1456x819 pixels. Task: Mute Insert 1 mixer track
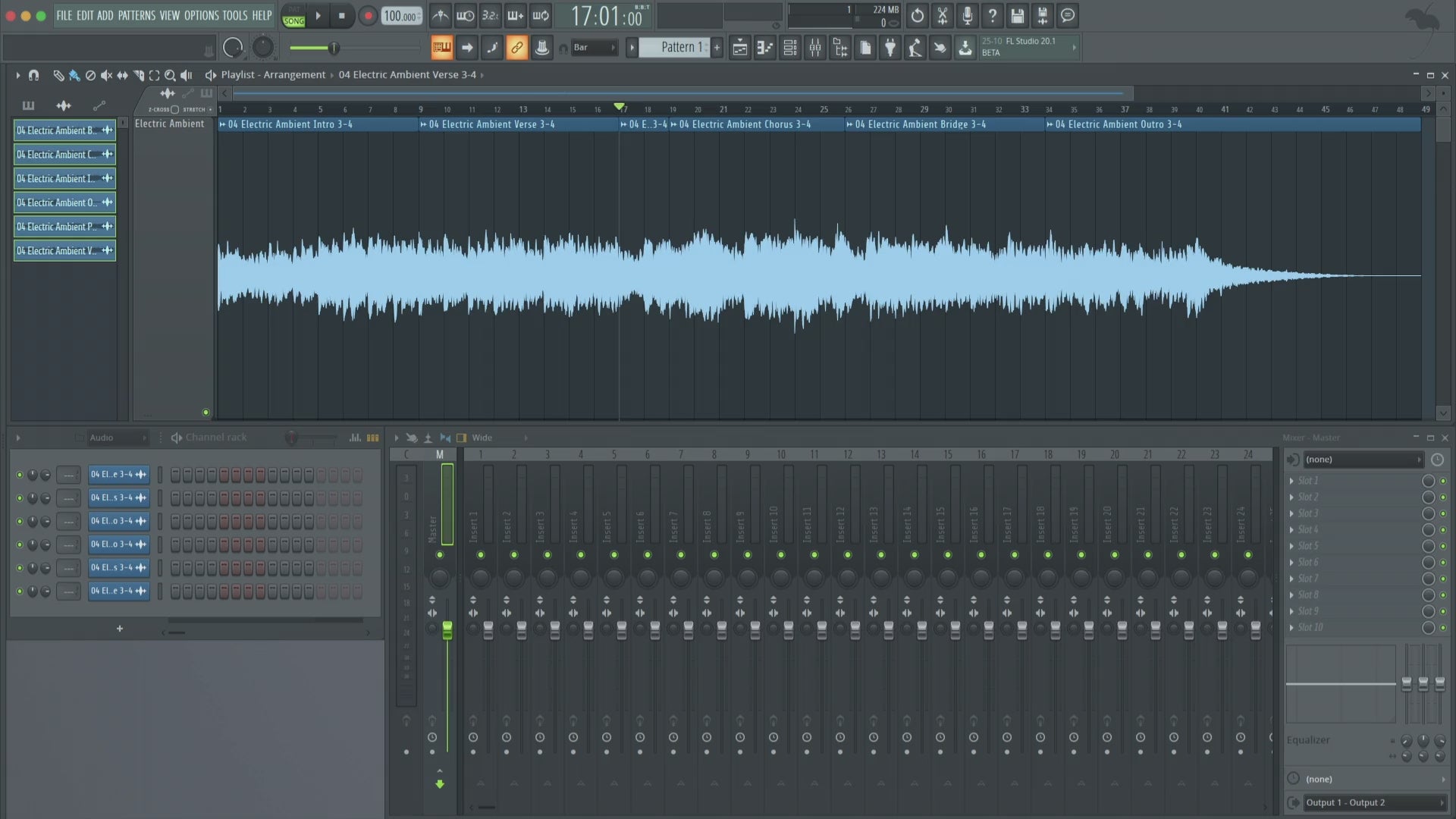tap(481, 555)
